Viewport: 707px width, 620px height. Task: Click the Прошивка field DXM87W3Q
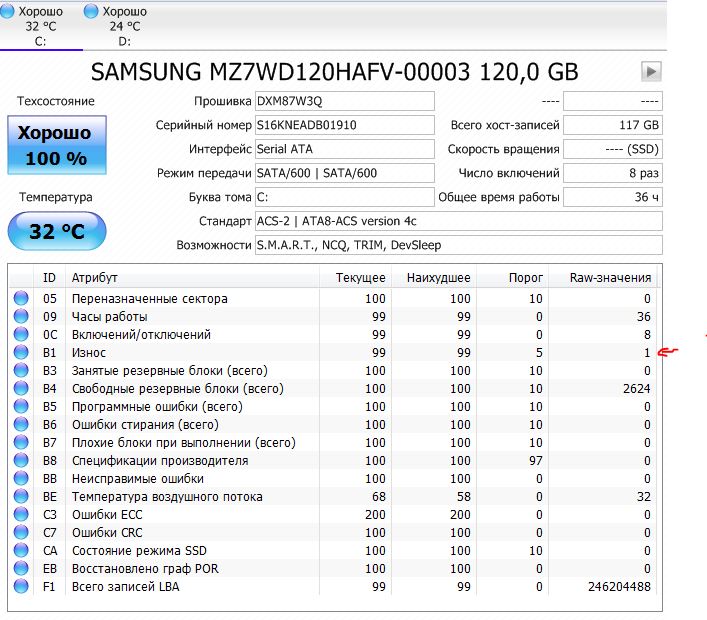pos(344,101)
